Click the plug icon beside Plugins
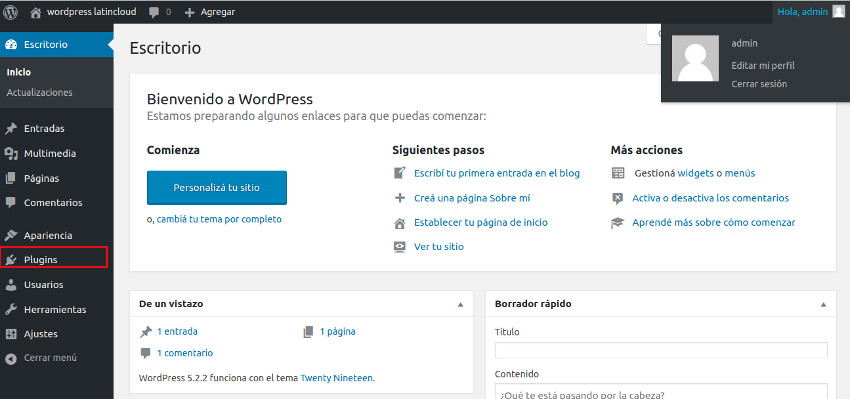This screenshot has height=399, width=850. point(11,260)
